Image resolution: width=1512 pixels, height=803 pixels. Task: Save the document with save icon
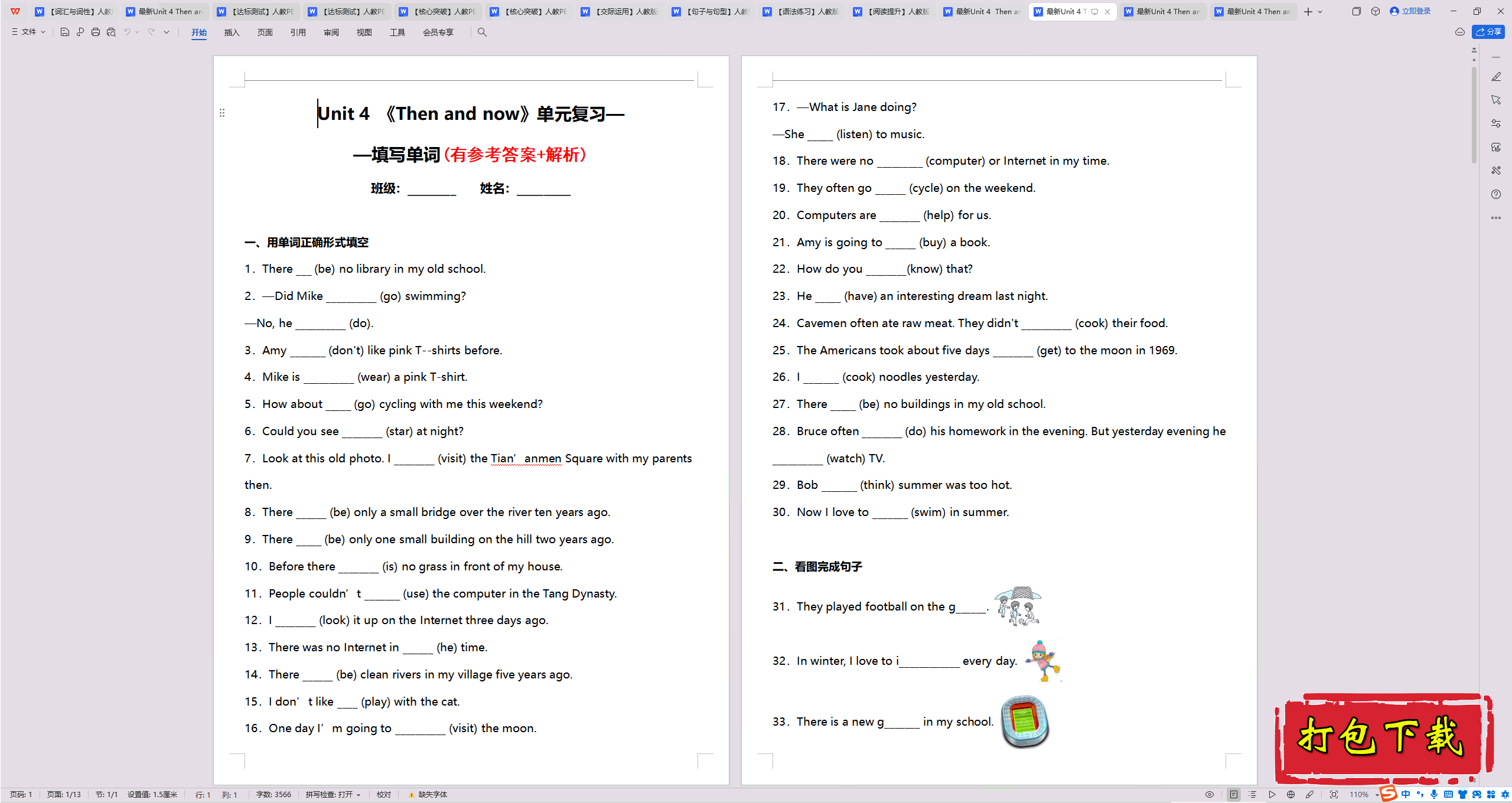pos(65,32)
